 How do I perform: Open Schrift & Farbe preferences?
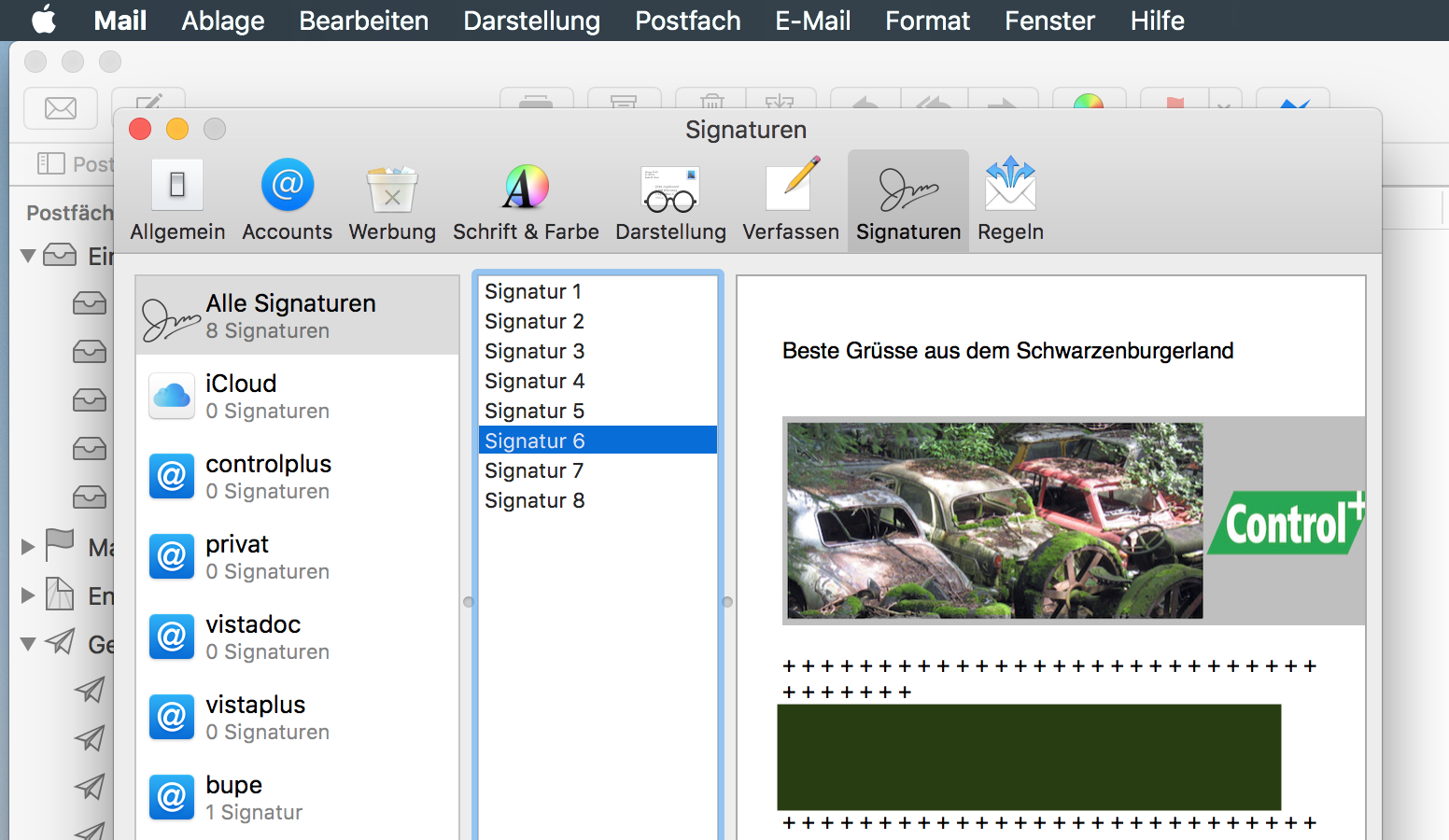click(526, 201)
